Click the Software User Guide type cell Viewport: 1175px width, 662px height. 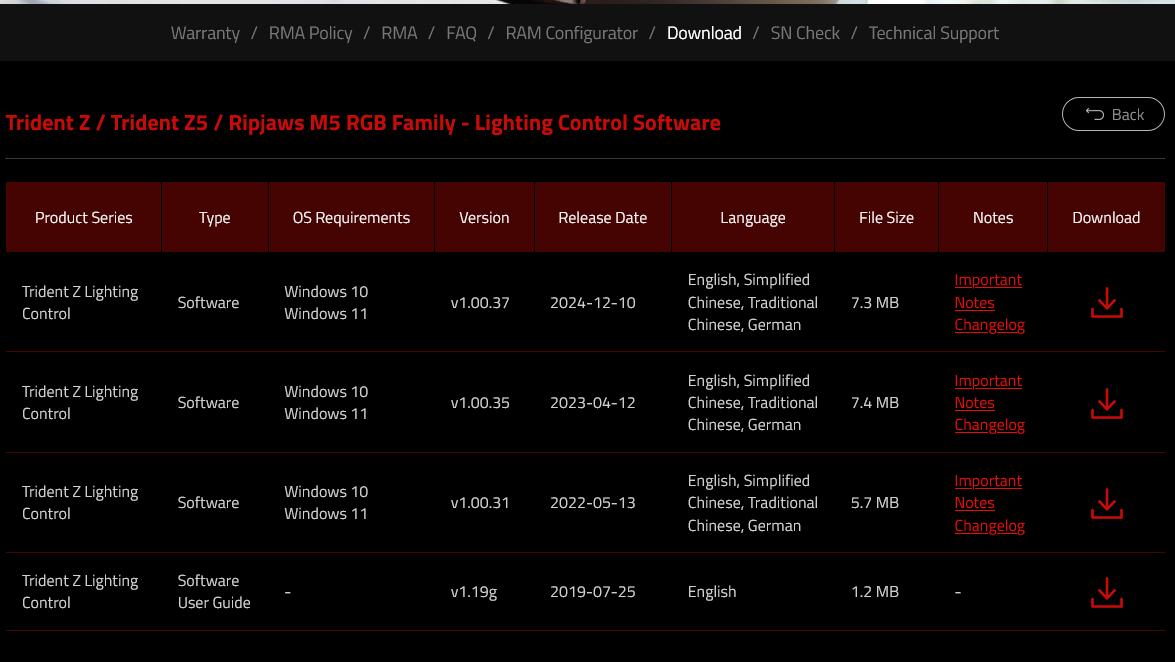[x=214, y=592]
